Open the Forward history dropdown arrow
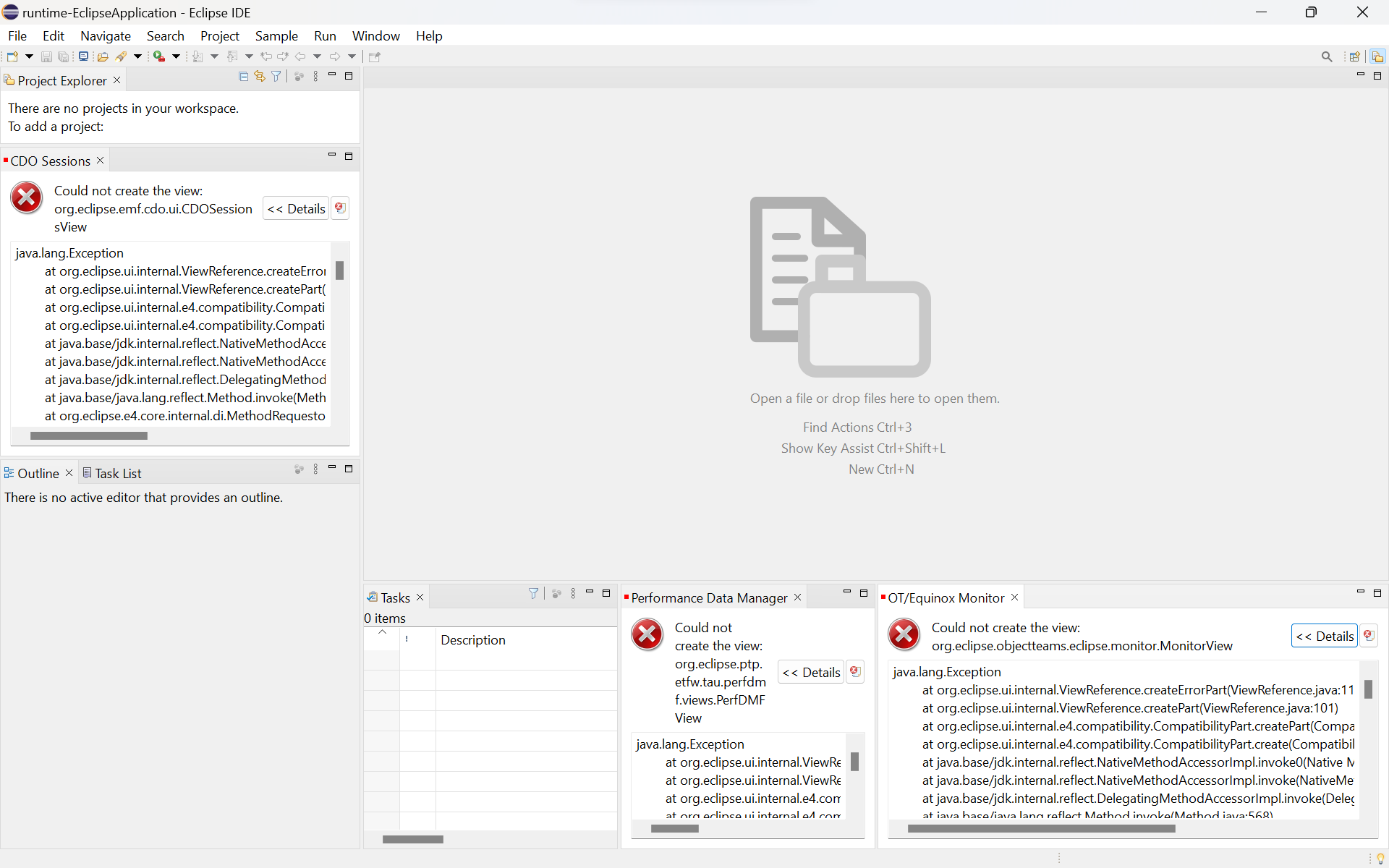This screenshot has width=1389, height=868. pyautogui.click(x=352, y=56)
